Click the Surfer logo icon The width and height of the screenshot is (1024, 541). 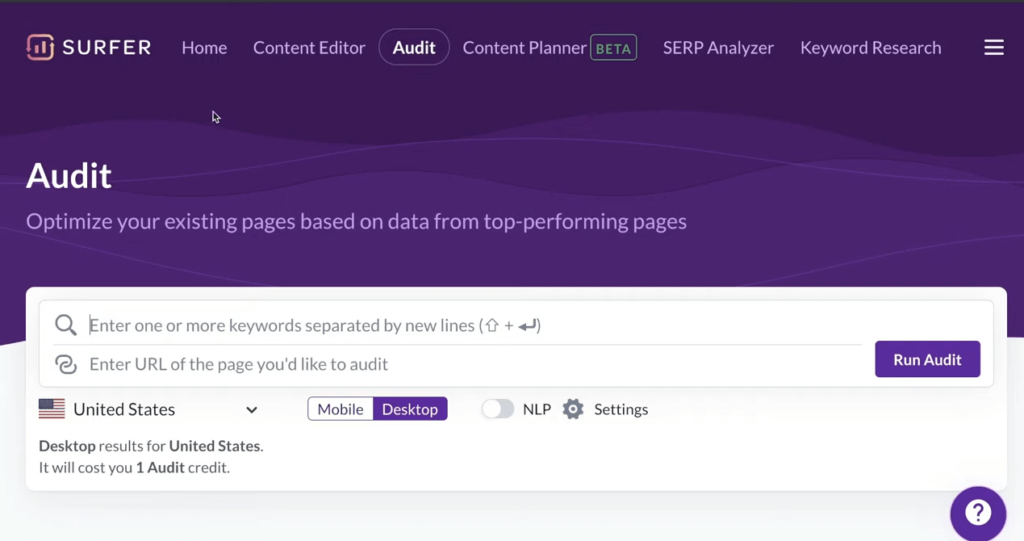40,47
